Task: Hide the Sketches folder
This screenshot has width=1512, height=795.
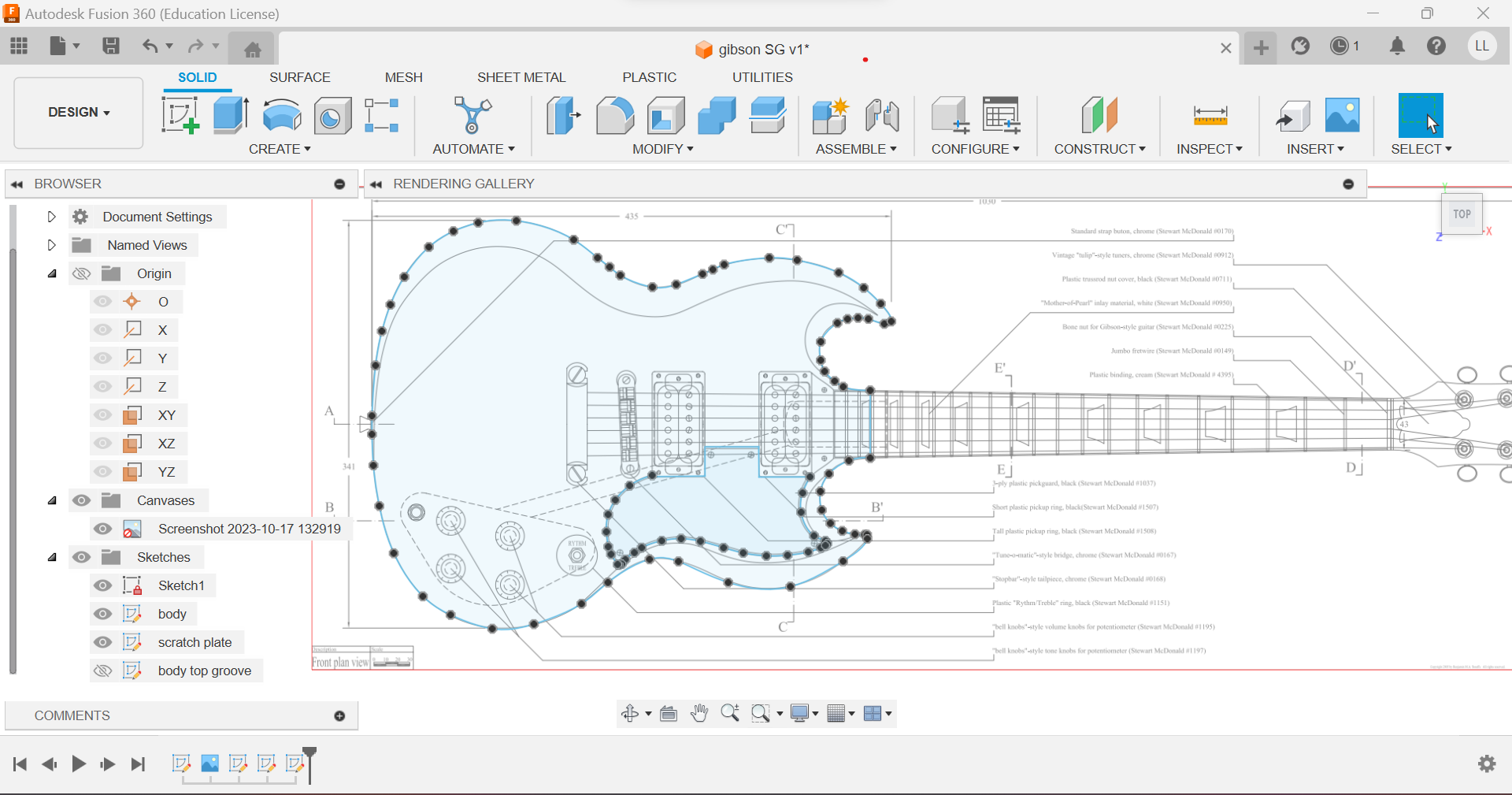Action: pyautogui.click(x=81, y=557)
